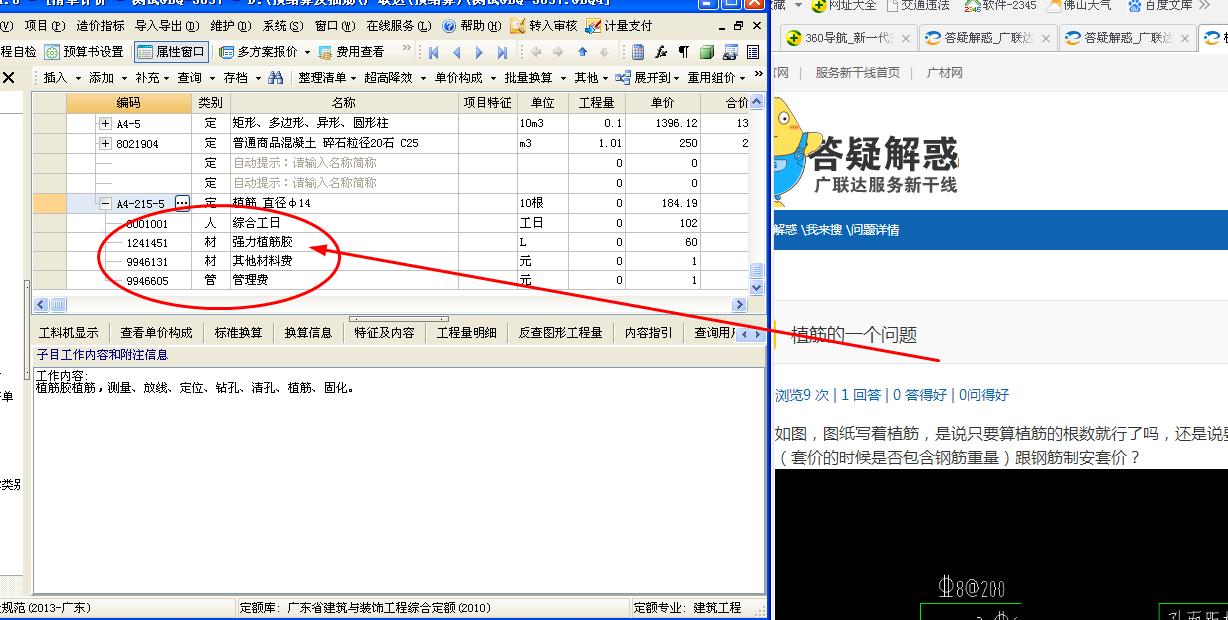Open the 导入导出 menu
This screenshot has height=620, width=1228.
[x=165, y=26]
